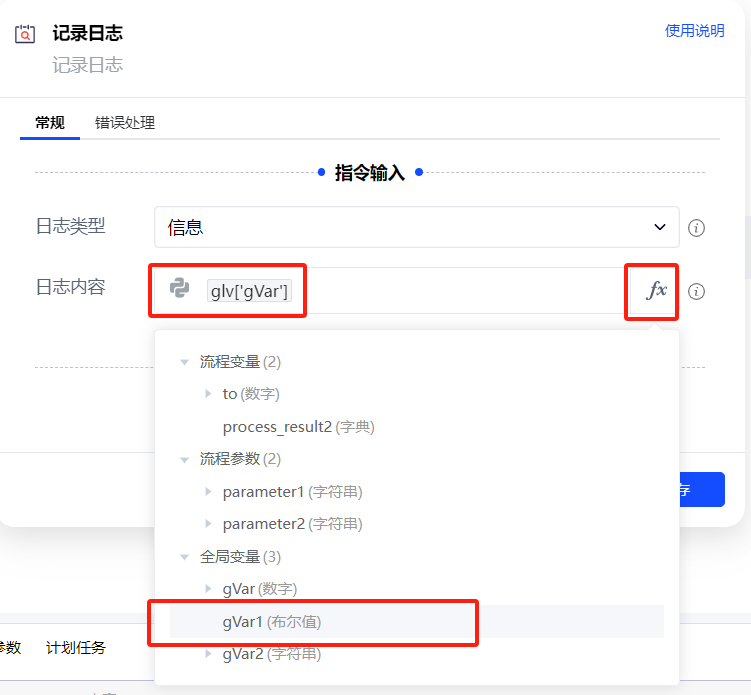Screen dimensions: 751x695
Task: Switch to the 错误处理 tab
Action: point(125,123)
